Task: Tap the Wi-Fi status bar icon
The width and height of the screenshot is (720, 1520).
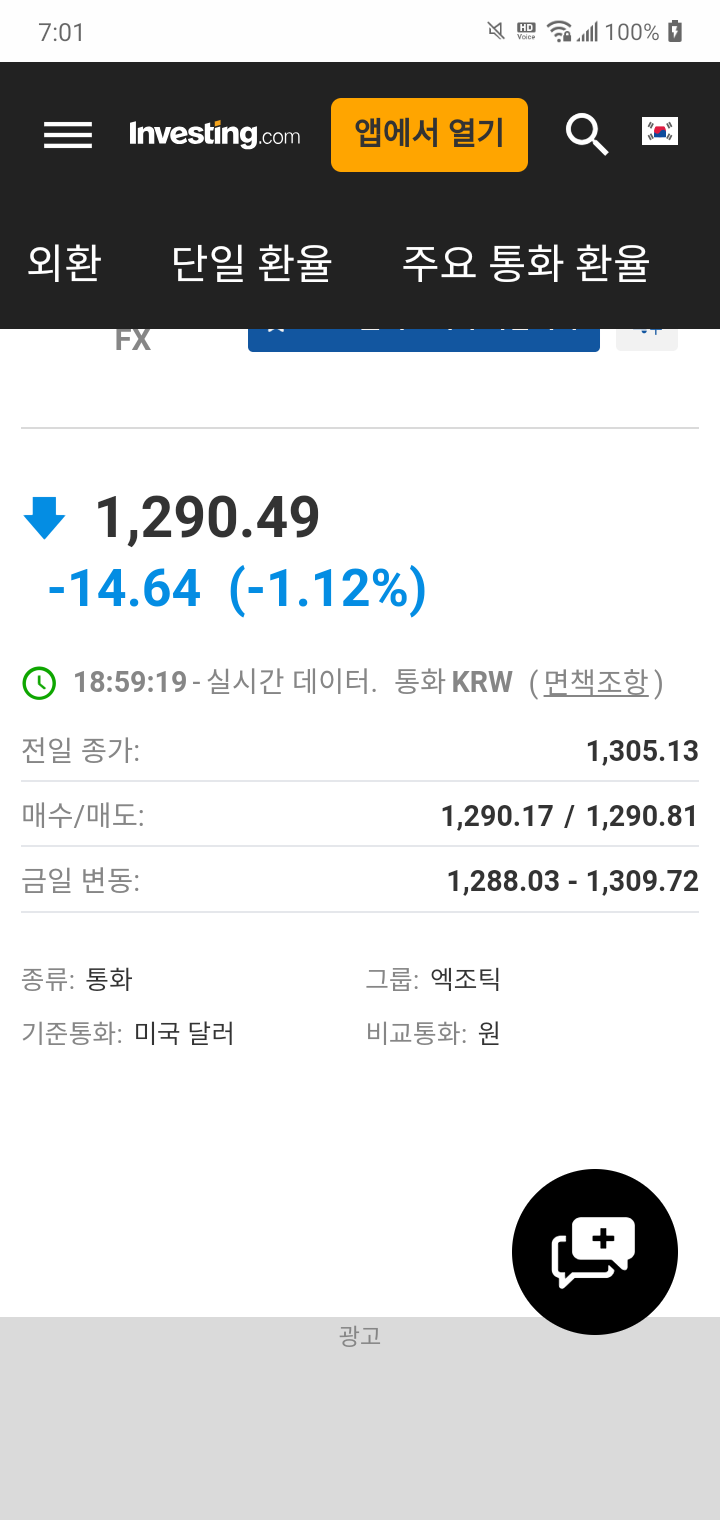Action: click(559, 31)
